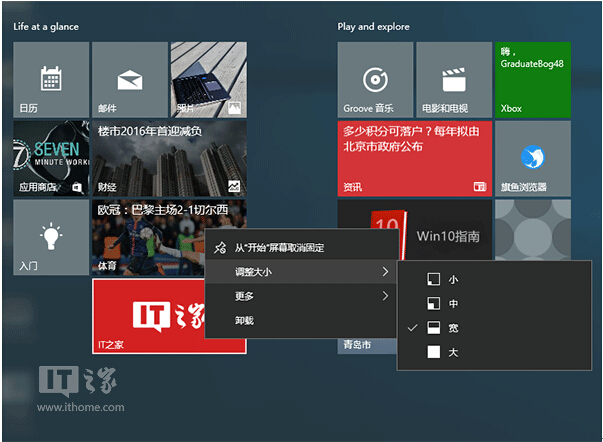Select the 中 medium tile size
The width and height of the screenshot is (603, 442).
pos(452,304)
